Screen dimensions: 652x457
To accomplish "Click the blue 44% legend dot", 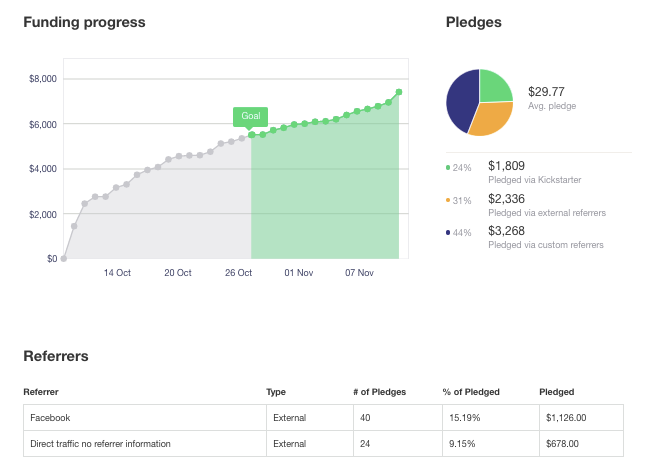I will 448,233.
